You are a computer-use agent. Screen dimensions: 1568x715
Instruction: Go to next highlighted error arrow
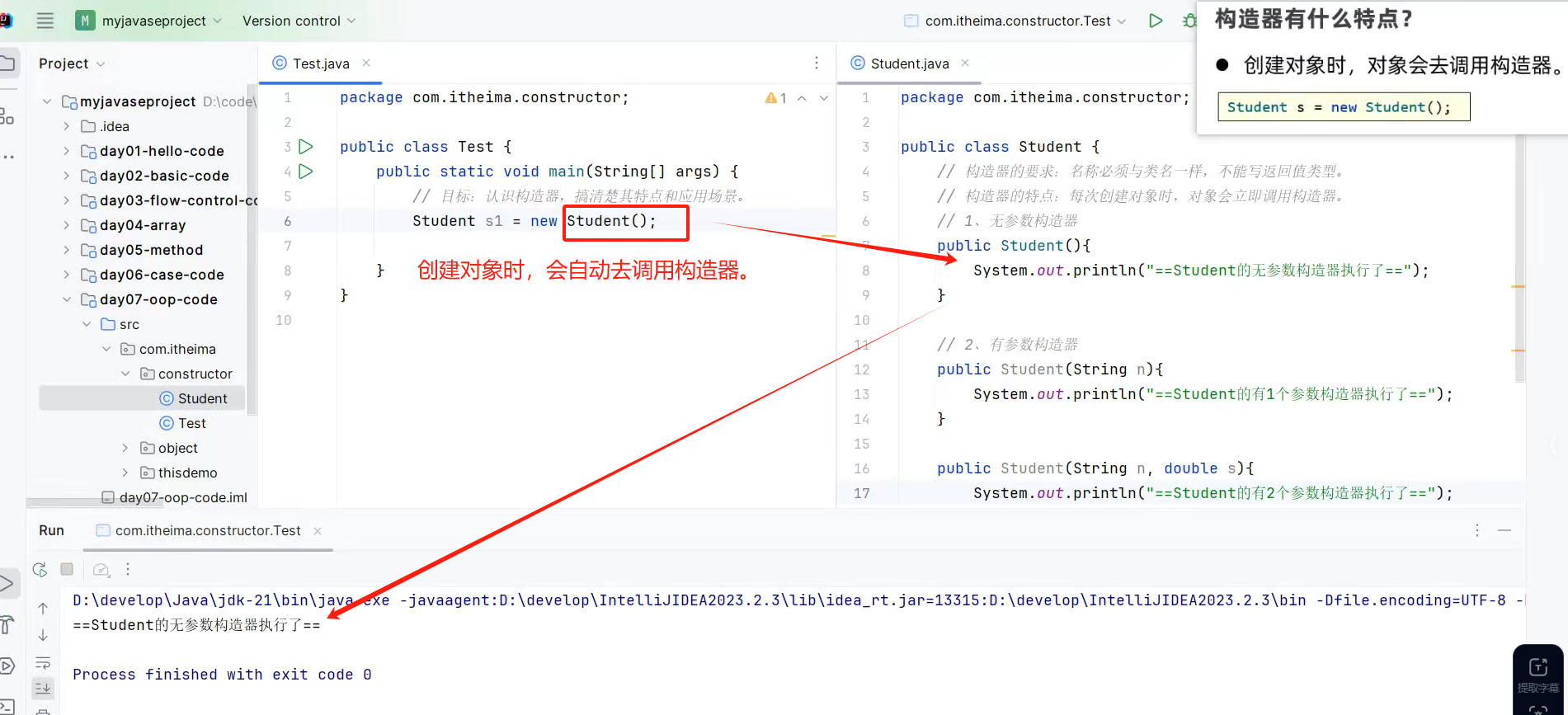(824, 98)
